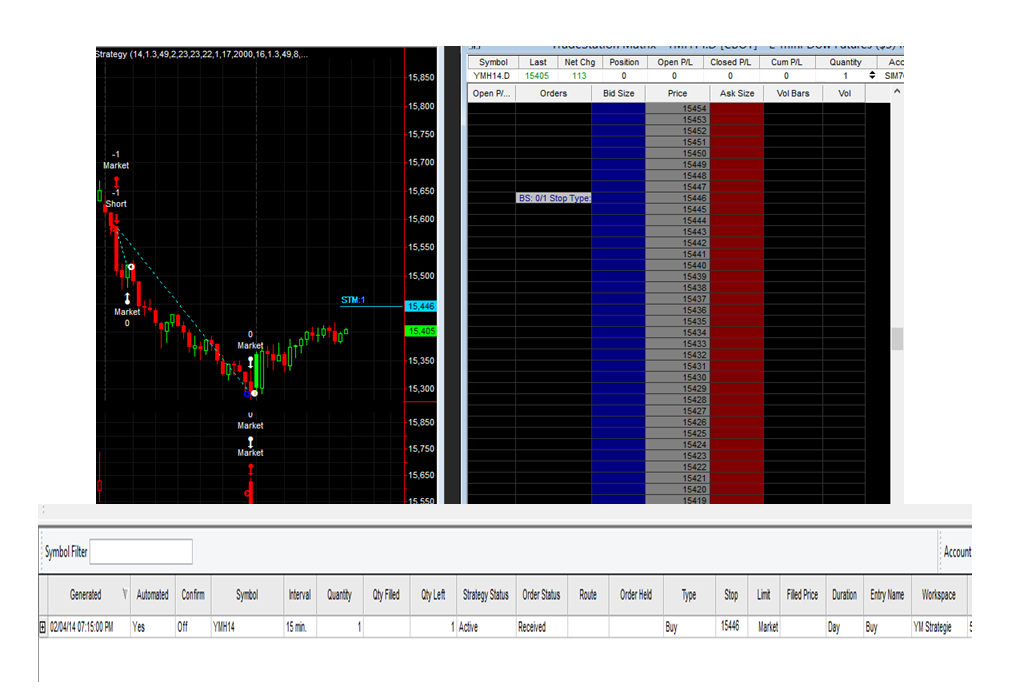The height and width of the screenshot is (691, 1016).
Task: Click the 15,446 cyan price tag
Action: pos(421,306)
